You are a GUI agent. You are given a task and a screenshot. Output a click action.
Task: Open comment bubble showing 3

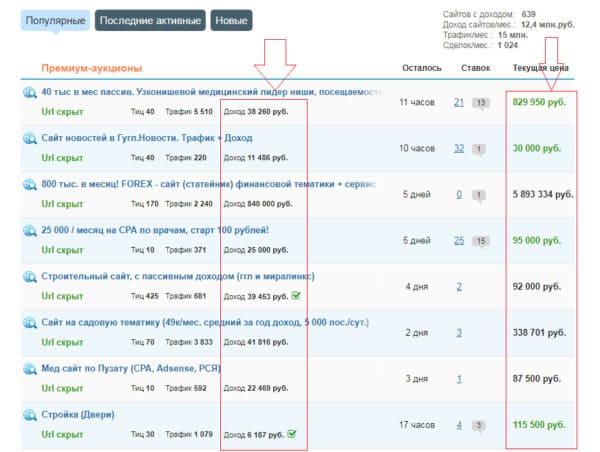(479, 425)
